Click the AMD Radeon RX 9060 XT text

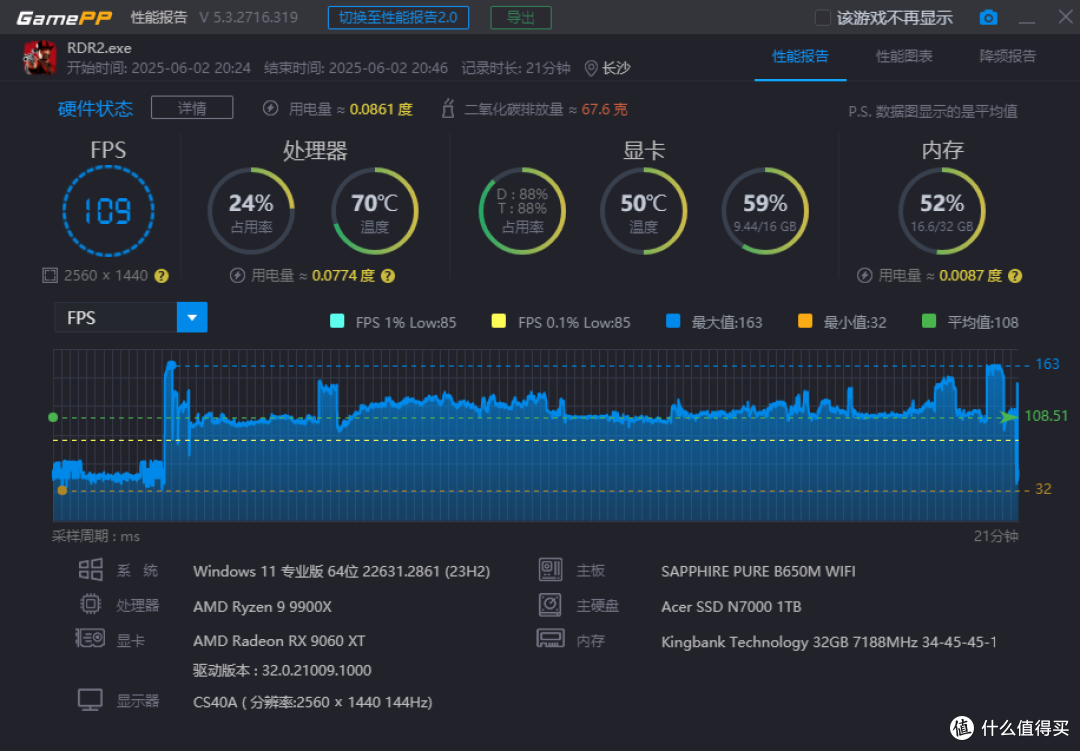[279, 641]
